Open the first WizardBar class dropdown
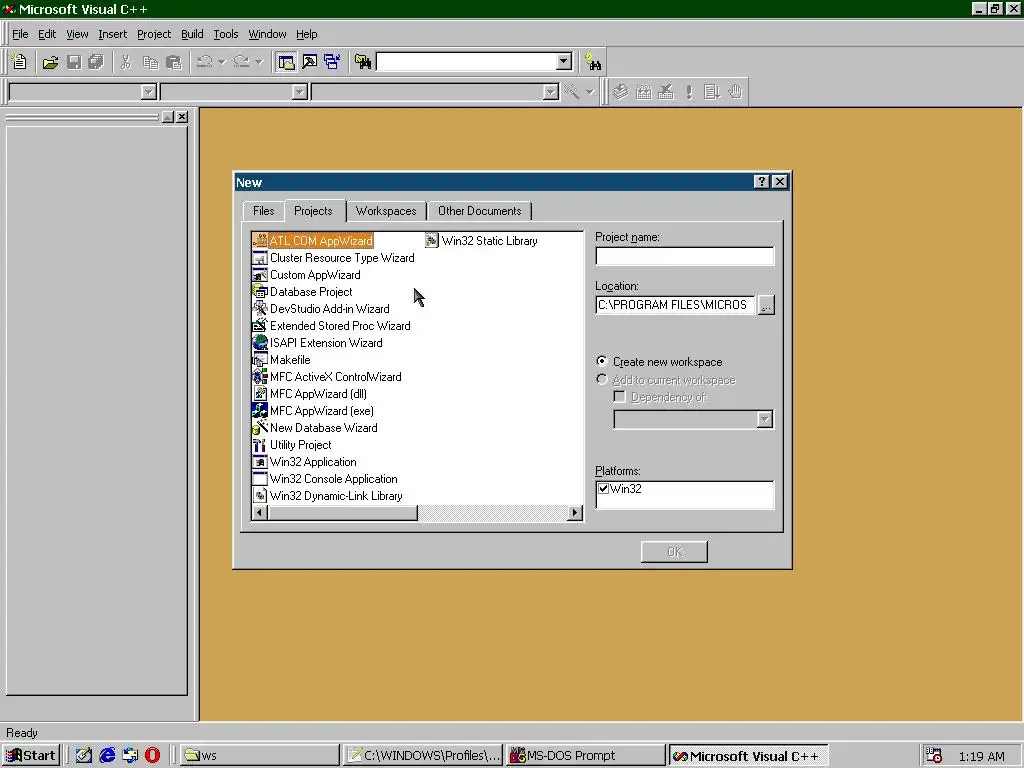 148,92
